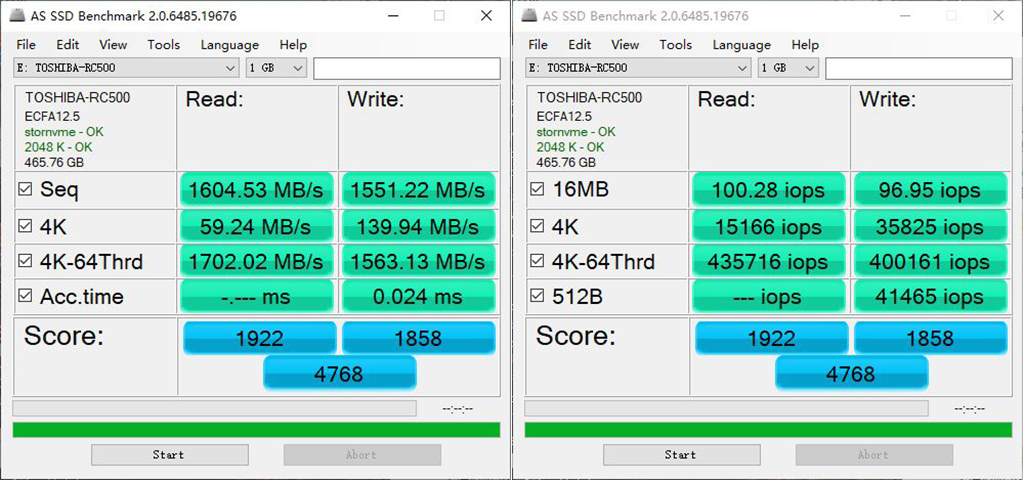The height and width of the screenshot is (480, 1024).
Task: Open File menu in right window
Action: pos(537,44)
